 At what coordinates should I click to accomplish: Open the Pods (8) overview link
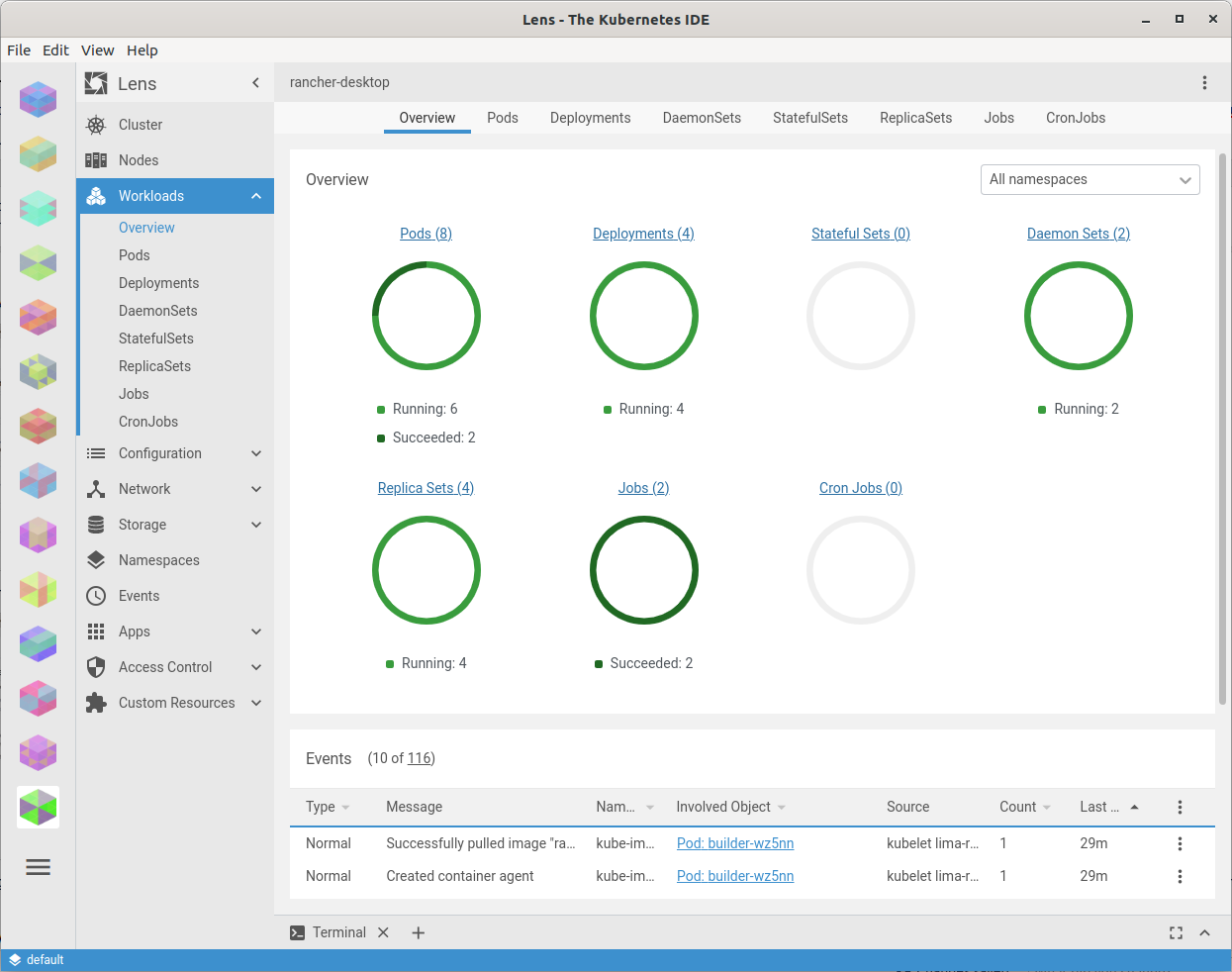[426, 234]
